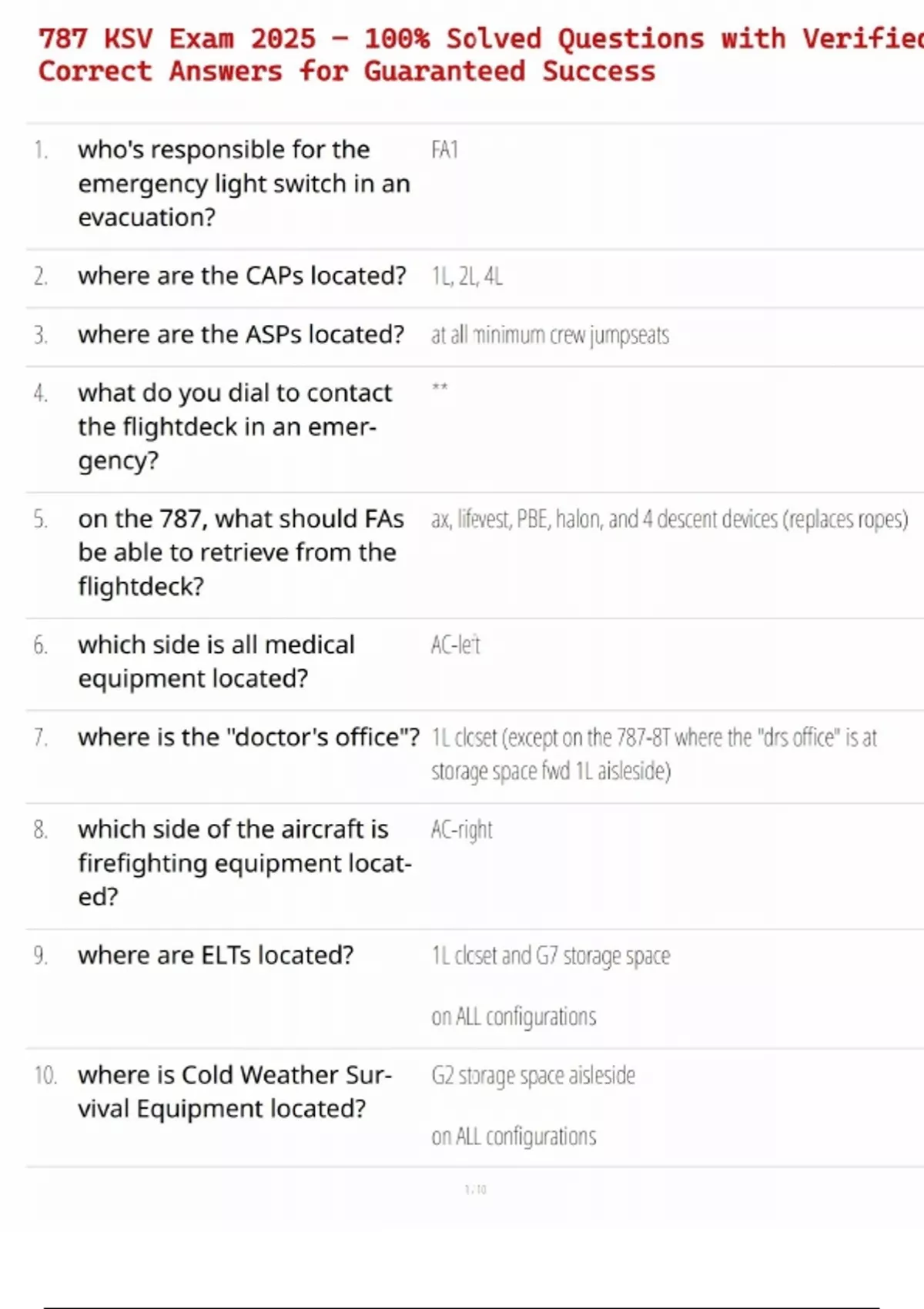Click the G7 storage space answer

pyautogui.click(x=550, y=956)
